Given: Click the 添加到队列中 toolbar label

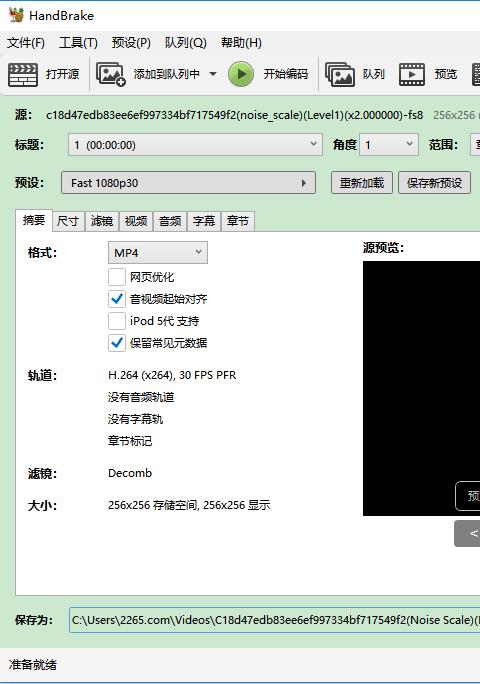Looking at the screenshot, I should click(x=167, y=74).
